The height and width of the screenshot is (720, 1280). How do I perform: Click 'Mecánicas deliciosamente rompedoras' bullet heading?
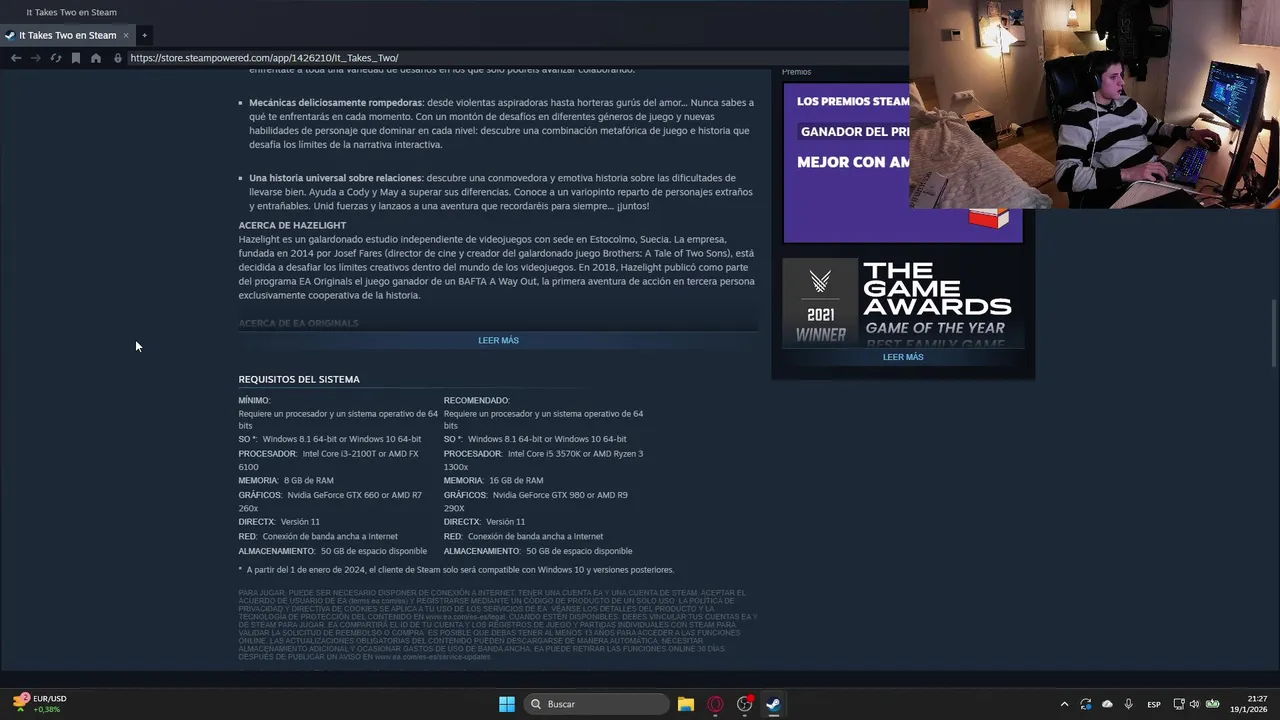tap(335, 102)
